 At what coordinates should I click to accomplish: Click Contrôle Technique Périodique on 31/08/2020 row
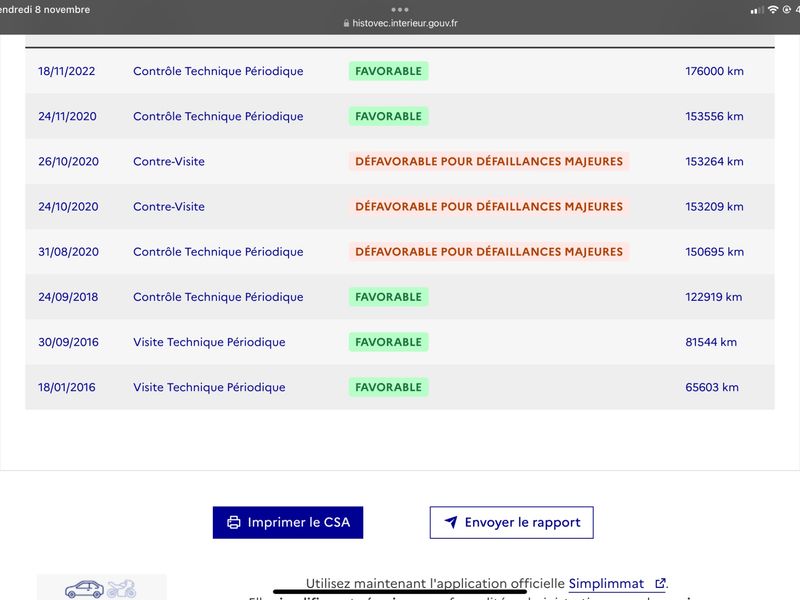point(218,252)
